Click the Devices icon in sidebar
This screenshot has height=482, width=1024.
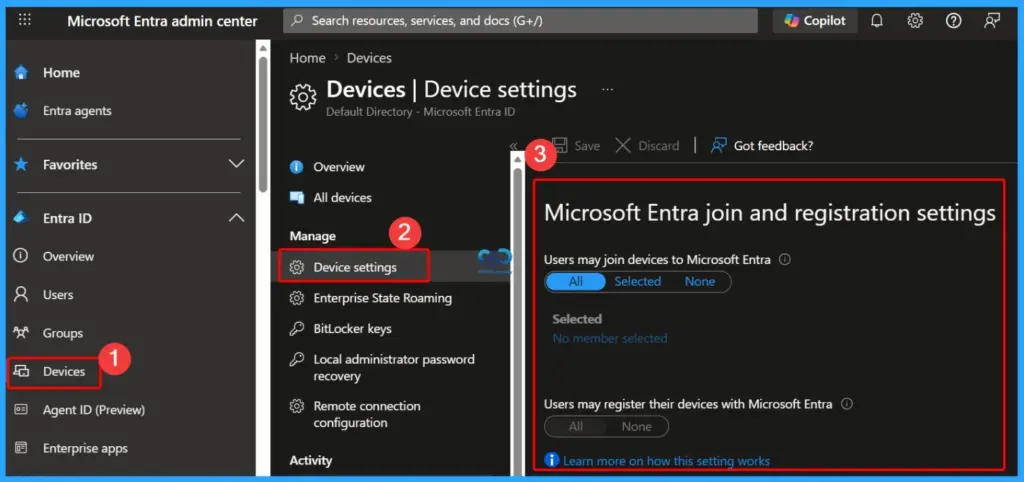tap(22, 371)
